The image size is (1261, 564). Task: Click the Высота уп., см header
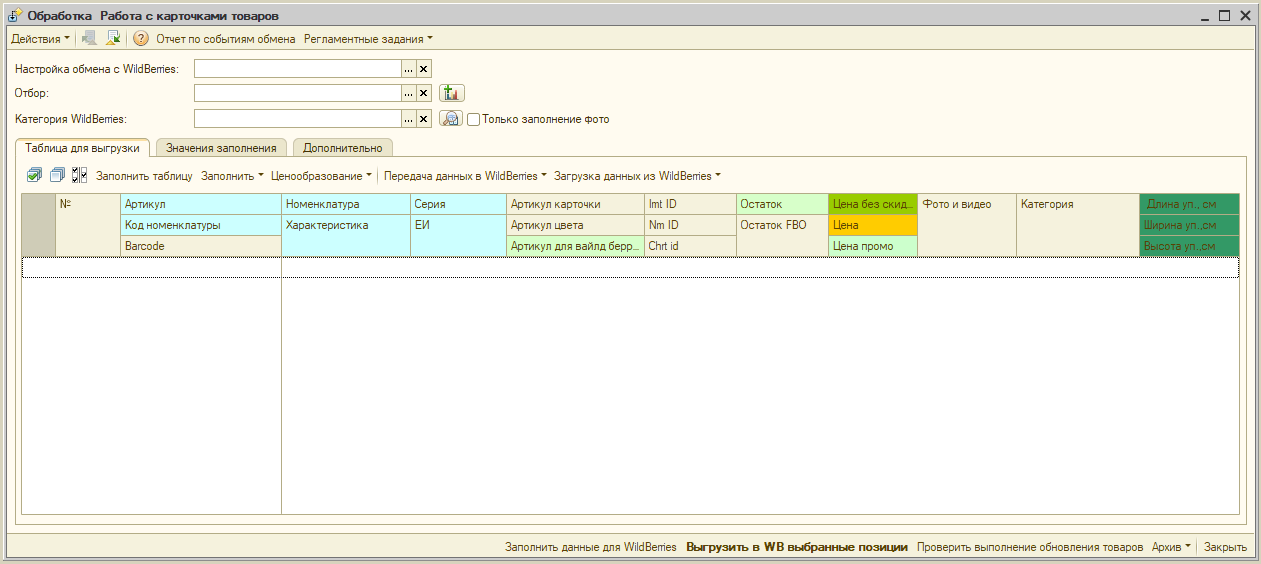click(1189, 246)
